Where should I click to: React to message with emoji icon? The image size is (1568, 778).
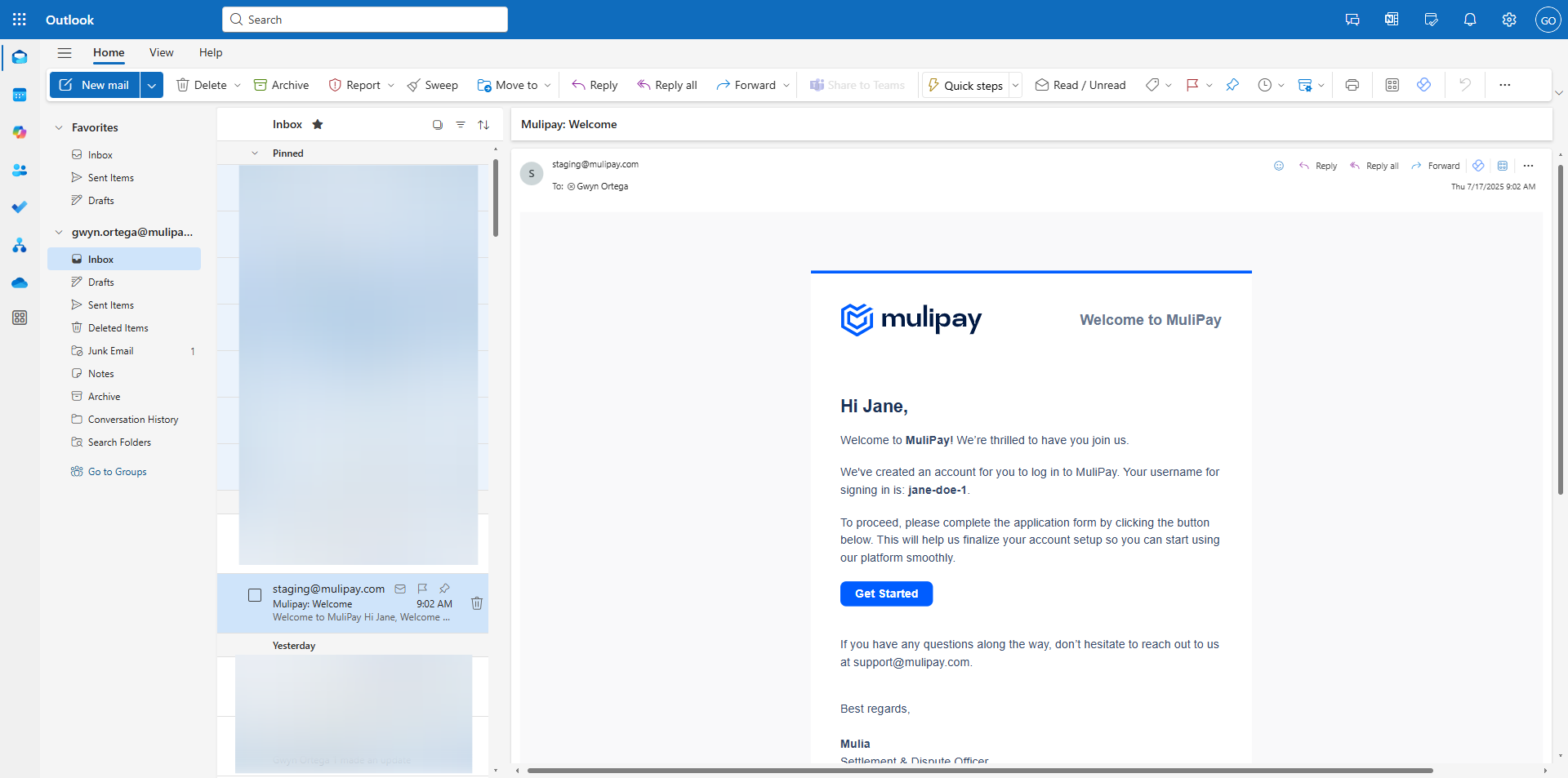[x=1279, y=166]
